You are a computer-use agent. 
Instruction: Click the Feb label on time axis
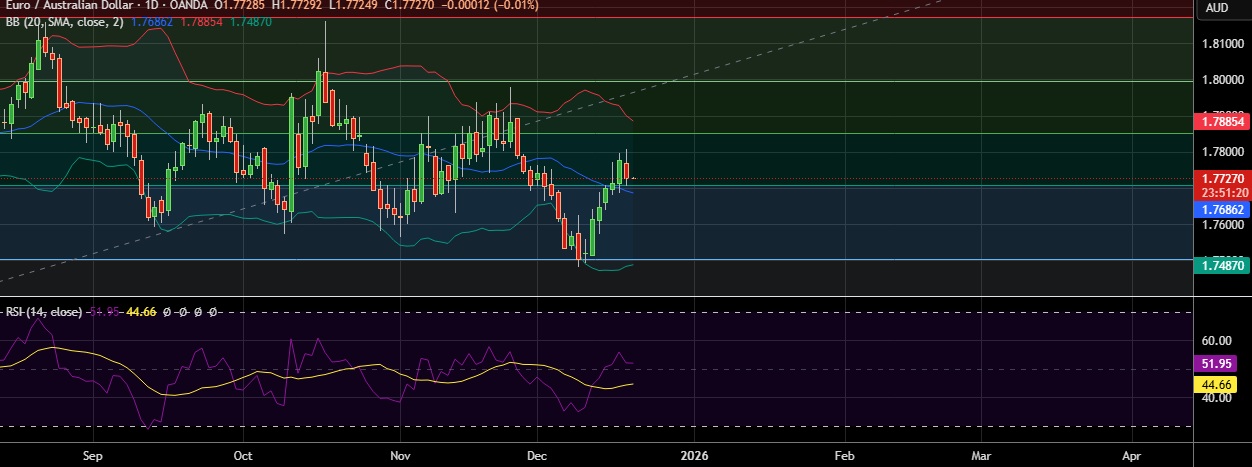pyautogui.click(x=843, y=455)
